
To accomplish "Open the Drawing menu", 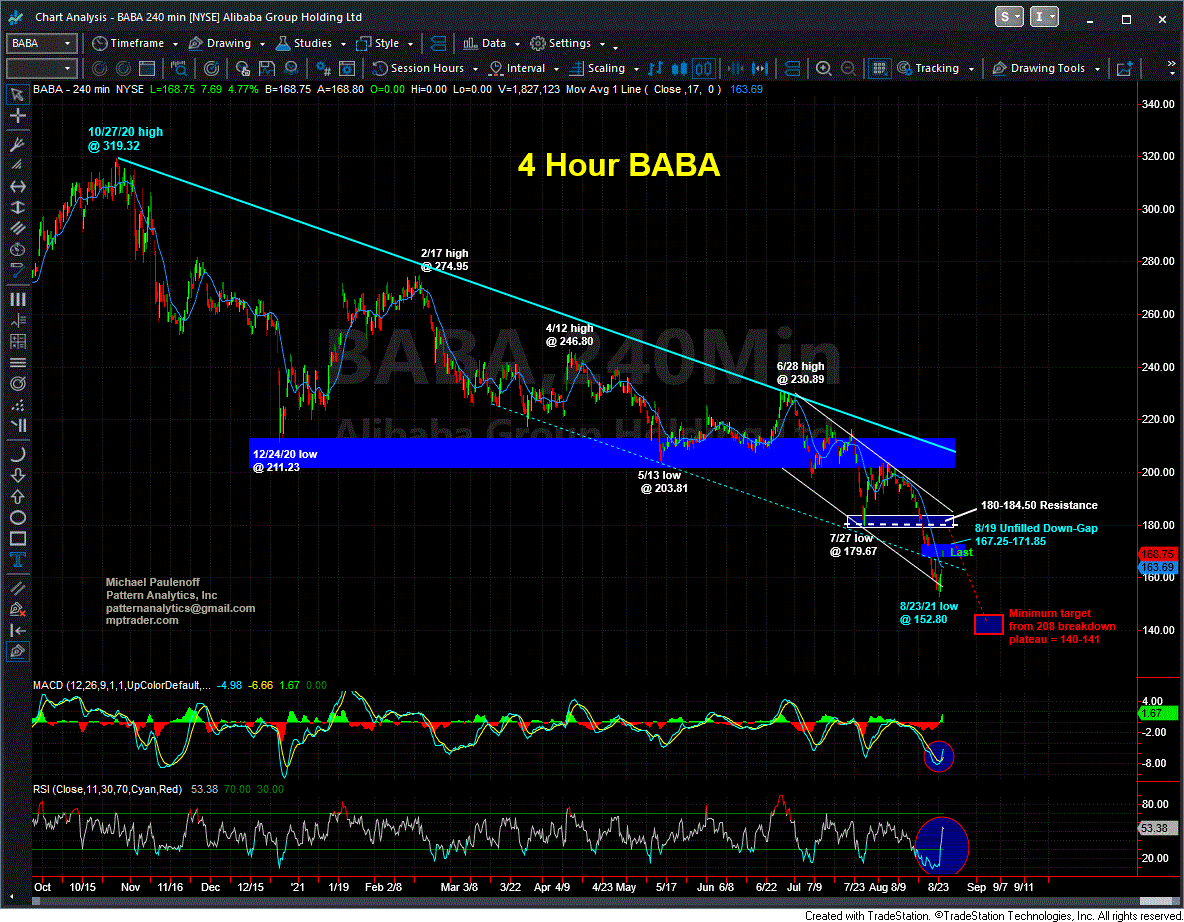I will click(x=226, y=44).
